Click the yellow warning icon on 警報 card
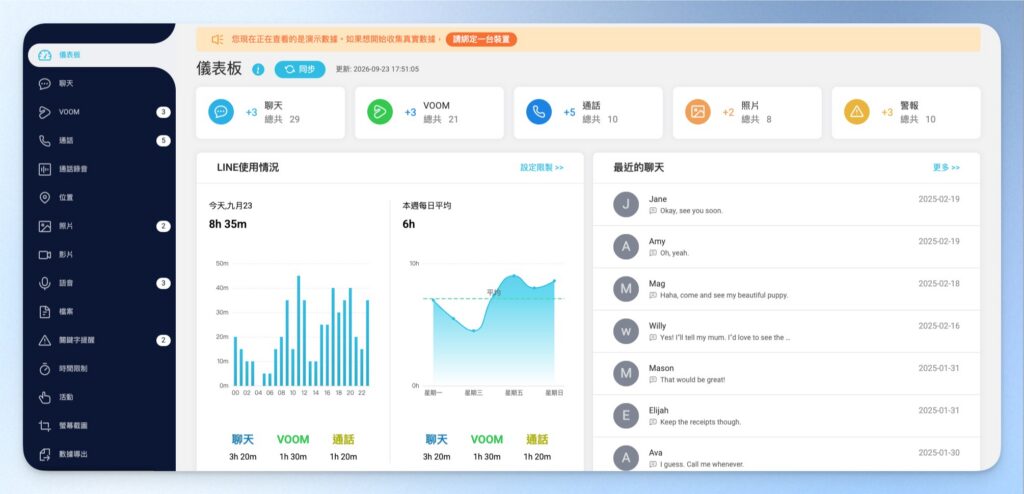This screenshot has width=1024, height=494. pyautogui.click(x=857, y=112)
